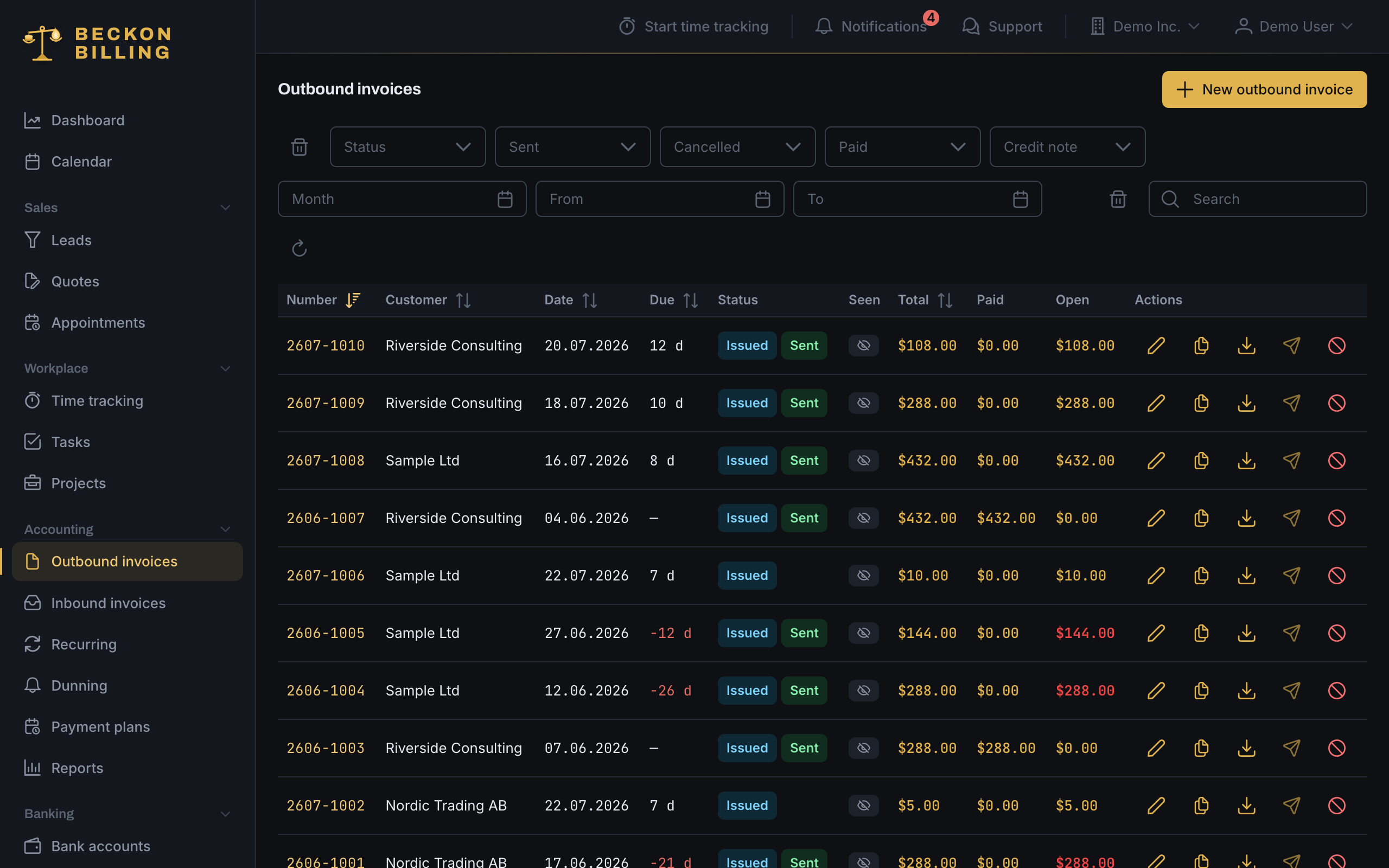The width and height of the screenshot is (1389, 868).
Task: Send invoice 2606-1007 via paper plane icon
Action: pyautogui.click(x=1291, y=518)
